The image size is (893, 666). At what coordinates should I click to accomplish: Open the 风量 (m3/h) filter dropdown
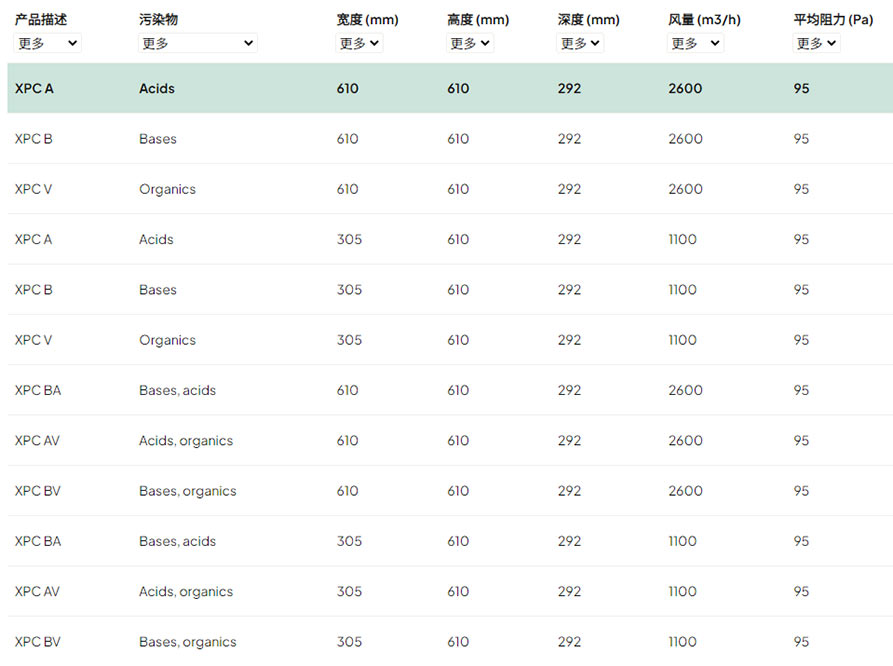(x=695, y=43)
